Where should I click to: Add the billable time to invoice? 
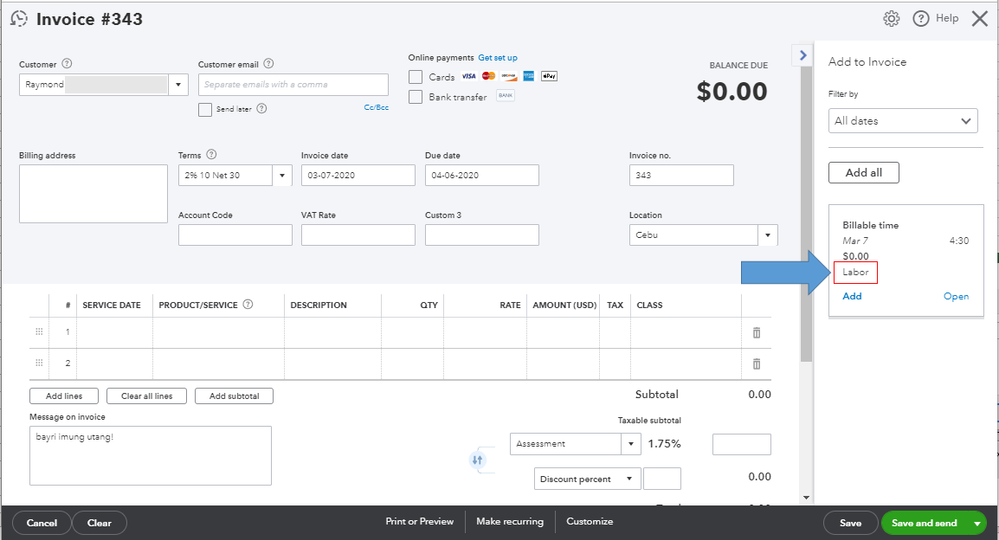(852, 296)
